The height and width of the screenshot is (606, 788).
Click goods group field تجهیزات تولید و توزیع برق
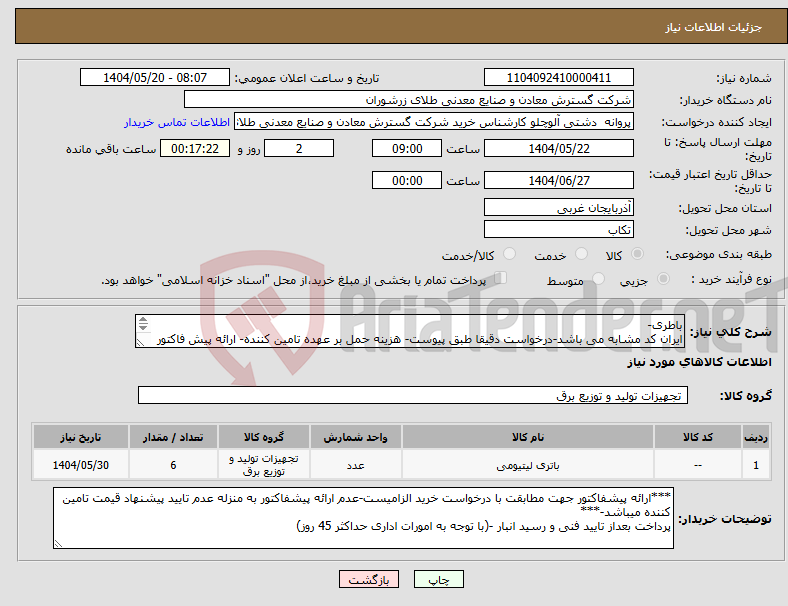coord(413,395)
